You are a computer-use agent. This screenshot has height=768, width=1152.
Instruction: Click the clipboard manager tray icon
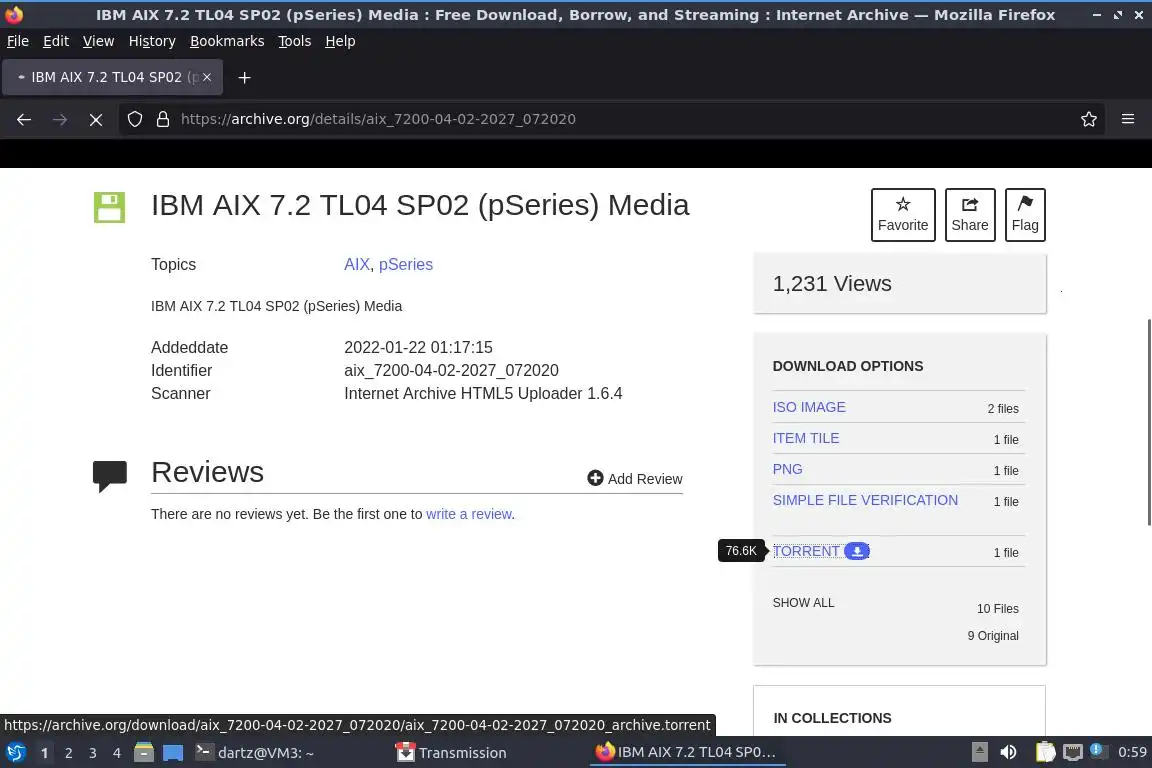1045,753
